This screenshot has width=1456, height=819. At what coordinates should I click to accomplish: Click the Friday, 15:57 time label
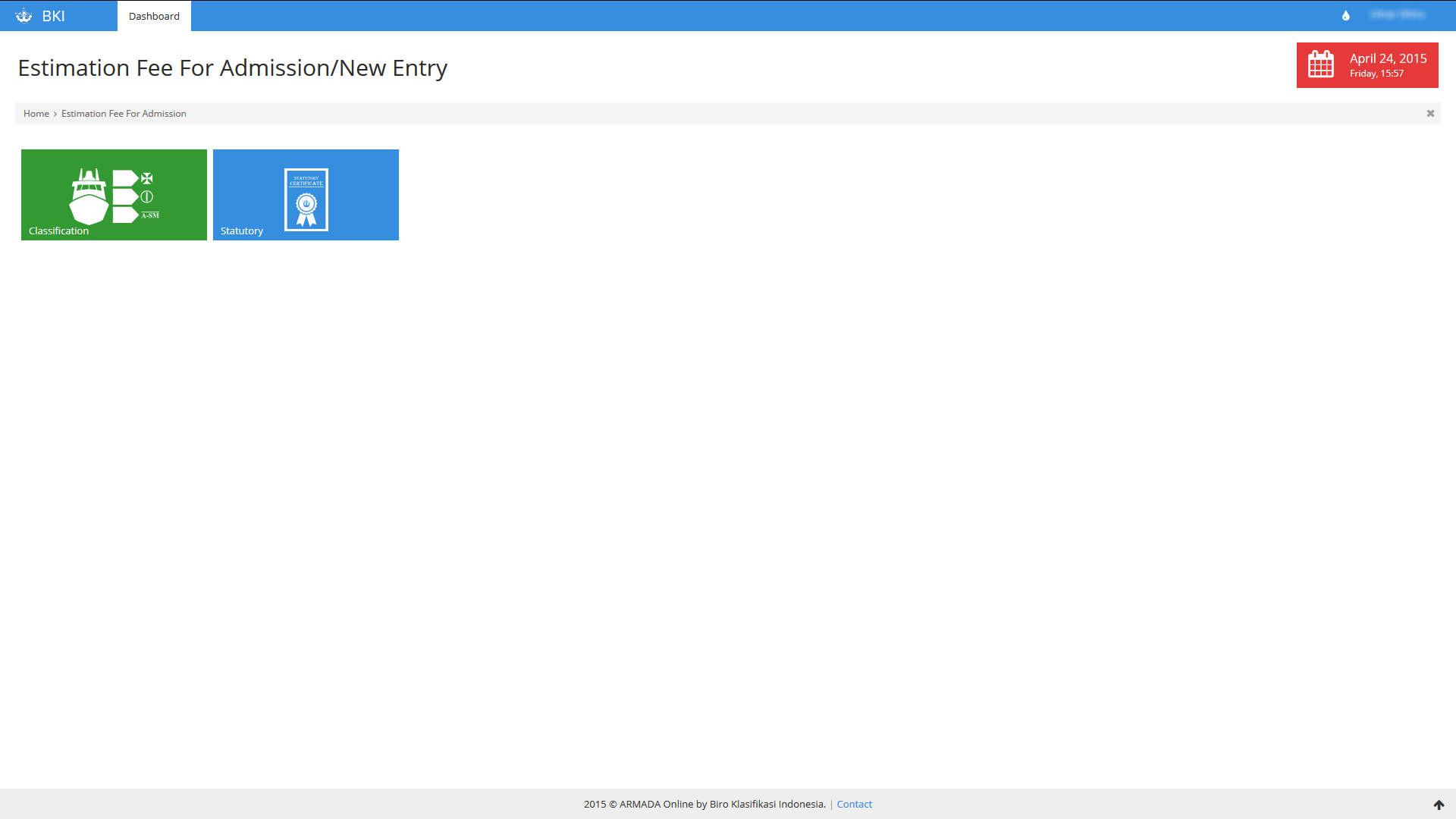point(1376,74)
